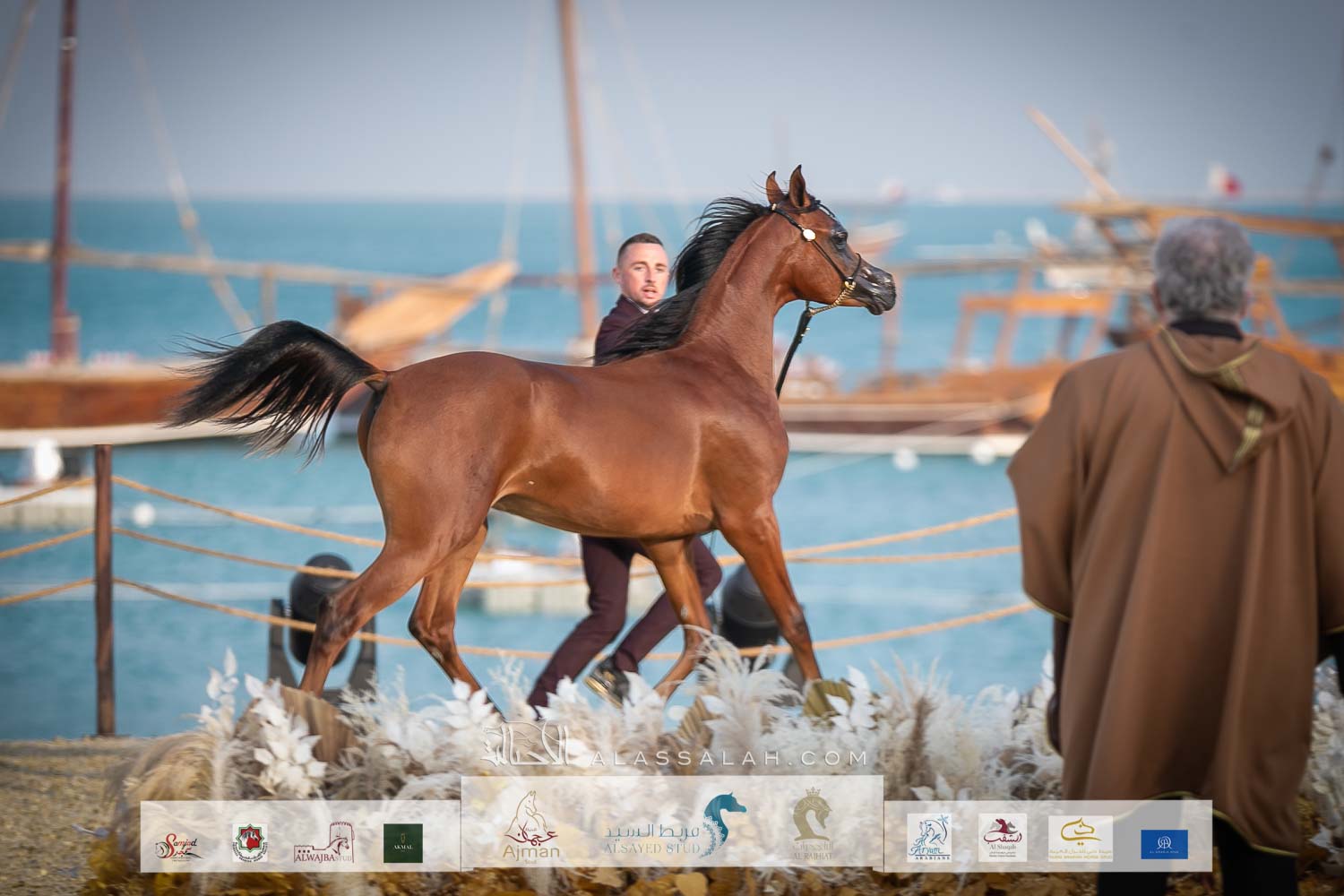Select the Al Shaqab logo
Viewport: 1344px width, 896px height.
tap(1003, 840)
